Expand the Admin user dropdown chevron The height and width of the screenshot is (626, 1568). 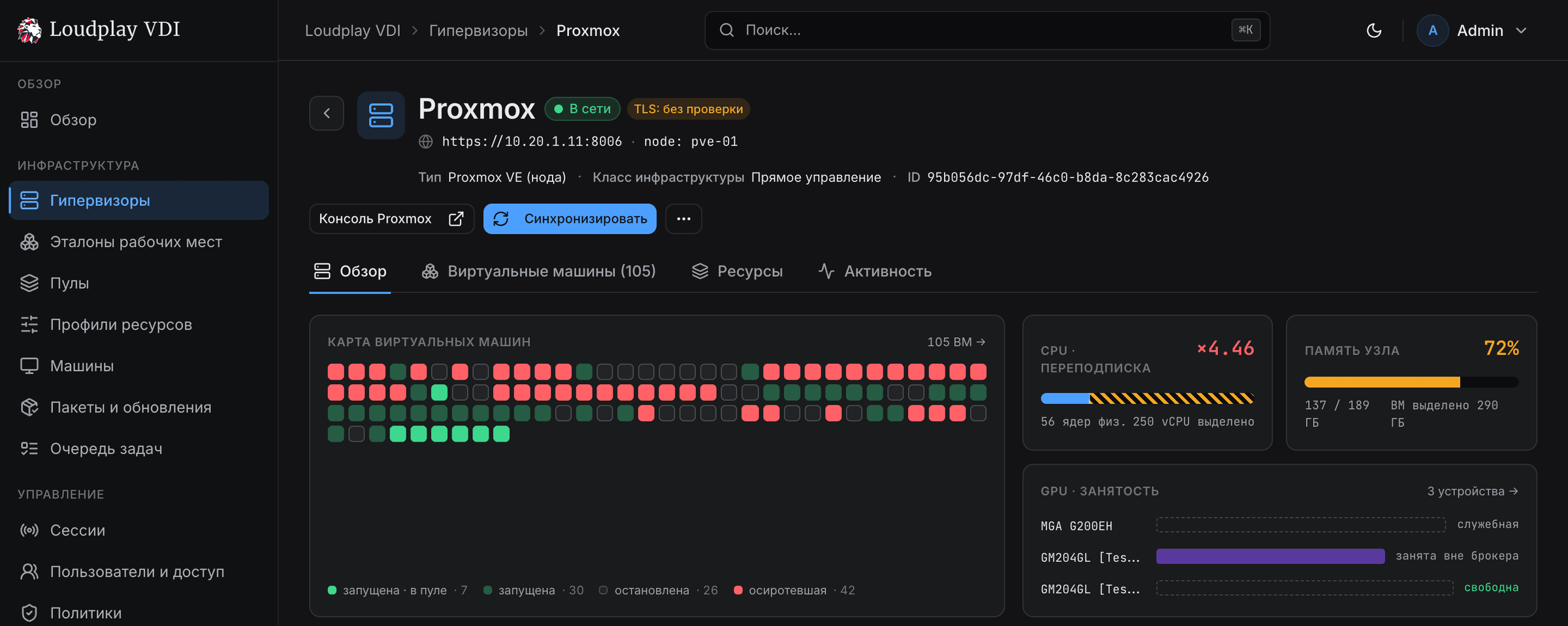click(1521, 31)
